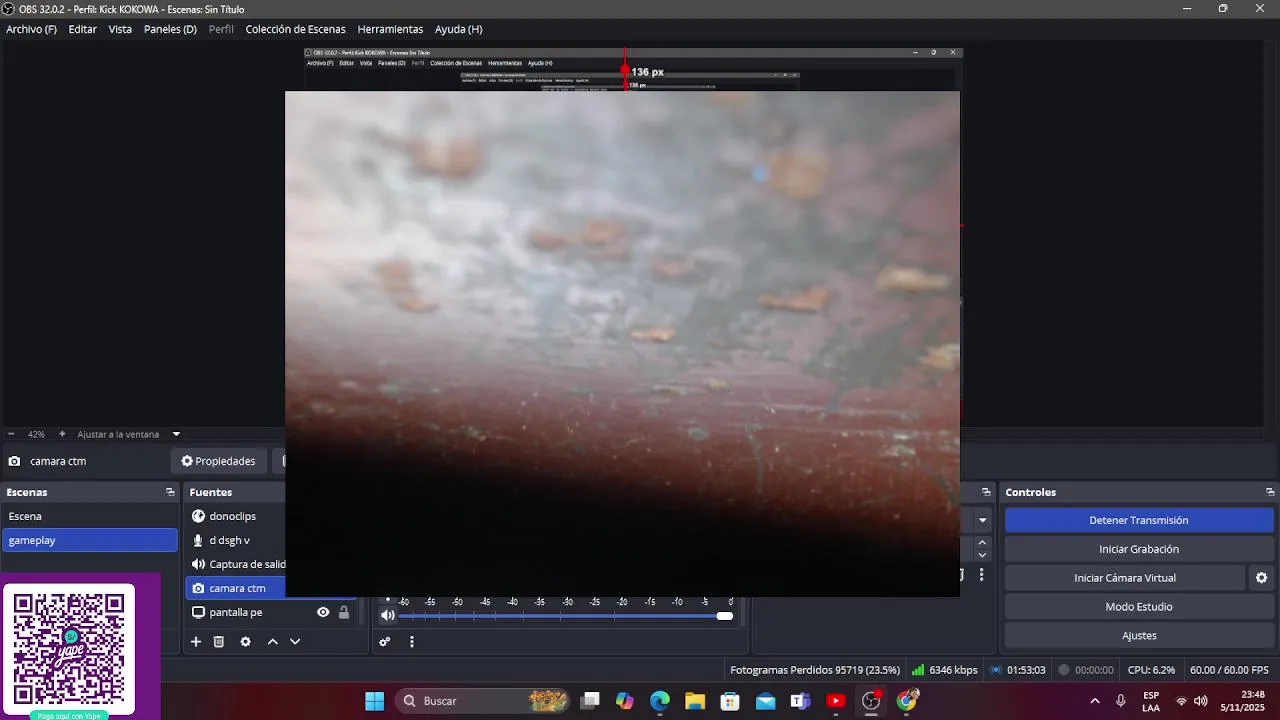Click the camera preview image
Image resolution: width=1280 pixels, height=720 pixels.
point(622,343)
